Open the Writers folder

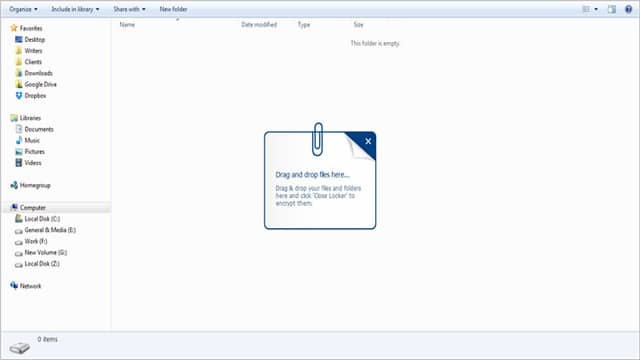pos(33,51)
